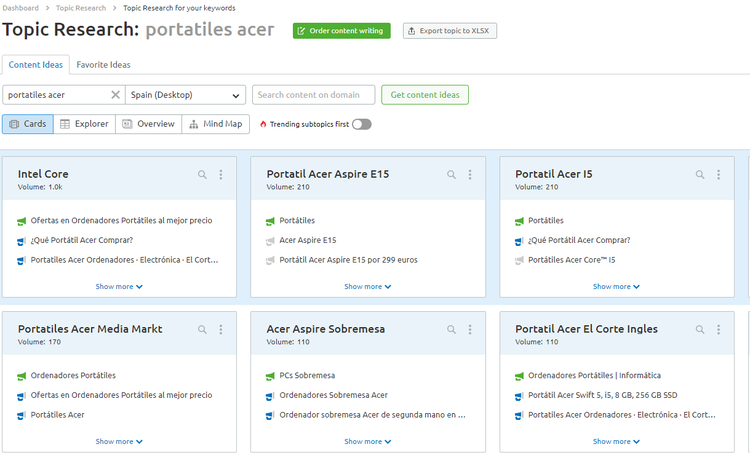This screenshot has height=463, width=750.
Task: Click Acer Aspire Sobremesa card title
Action: (x=325, y=329)
